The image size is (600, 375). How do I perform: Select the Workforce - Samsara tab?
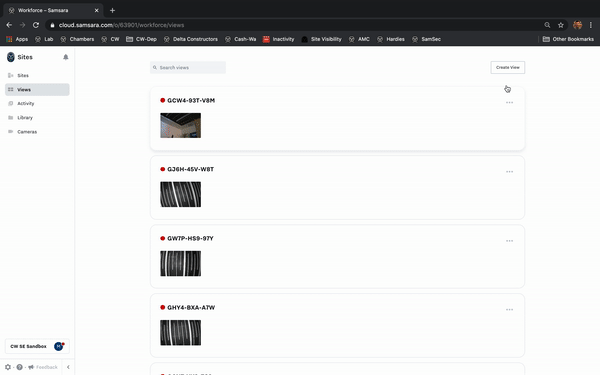pyautogui.click(x=53, y=10)
